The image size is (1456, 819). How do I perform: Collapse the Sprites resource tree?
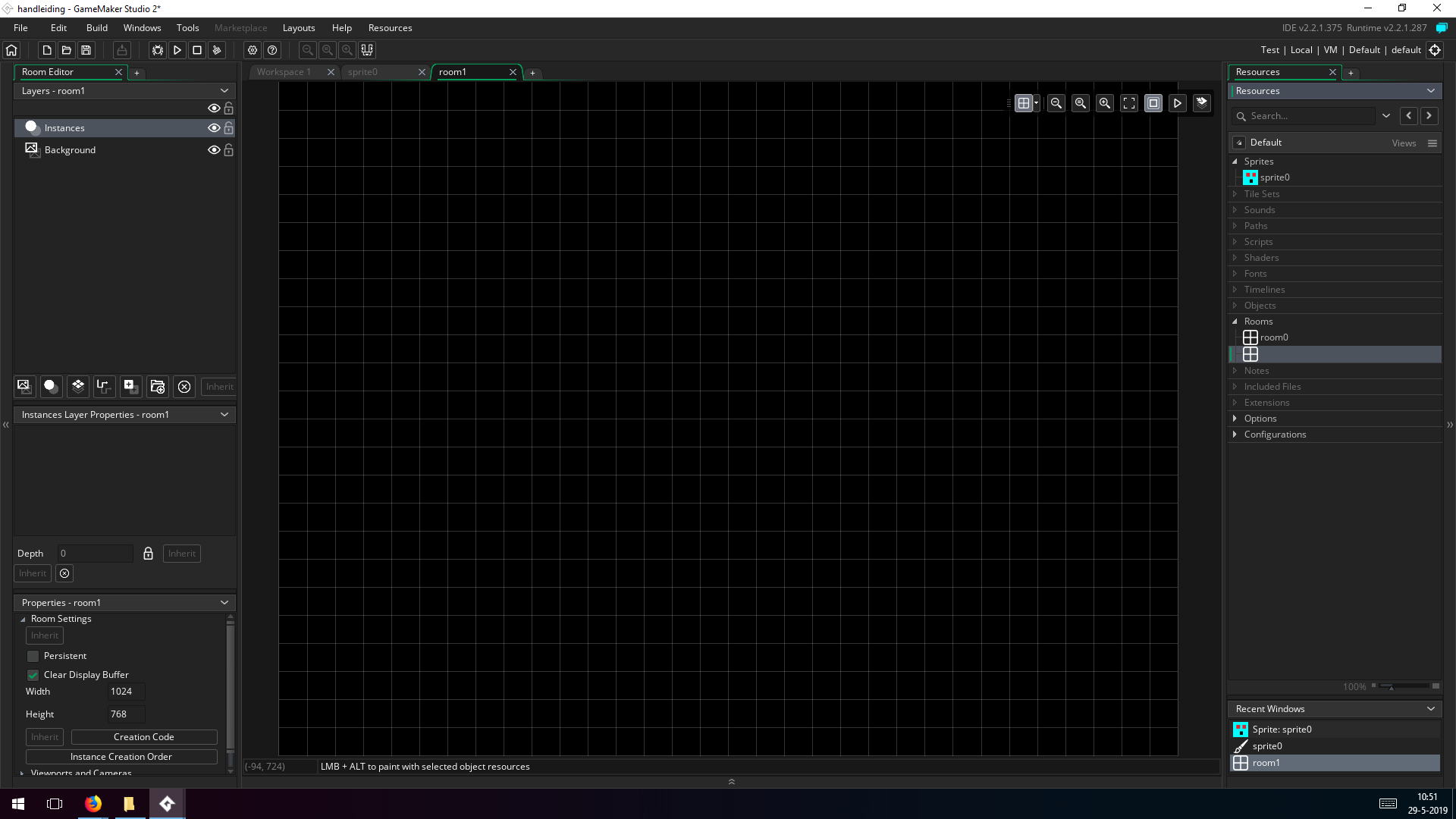point(1235,162)
